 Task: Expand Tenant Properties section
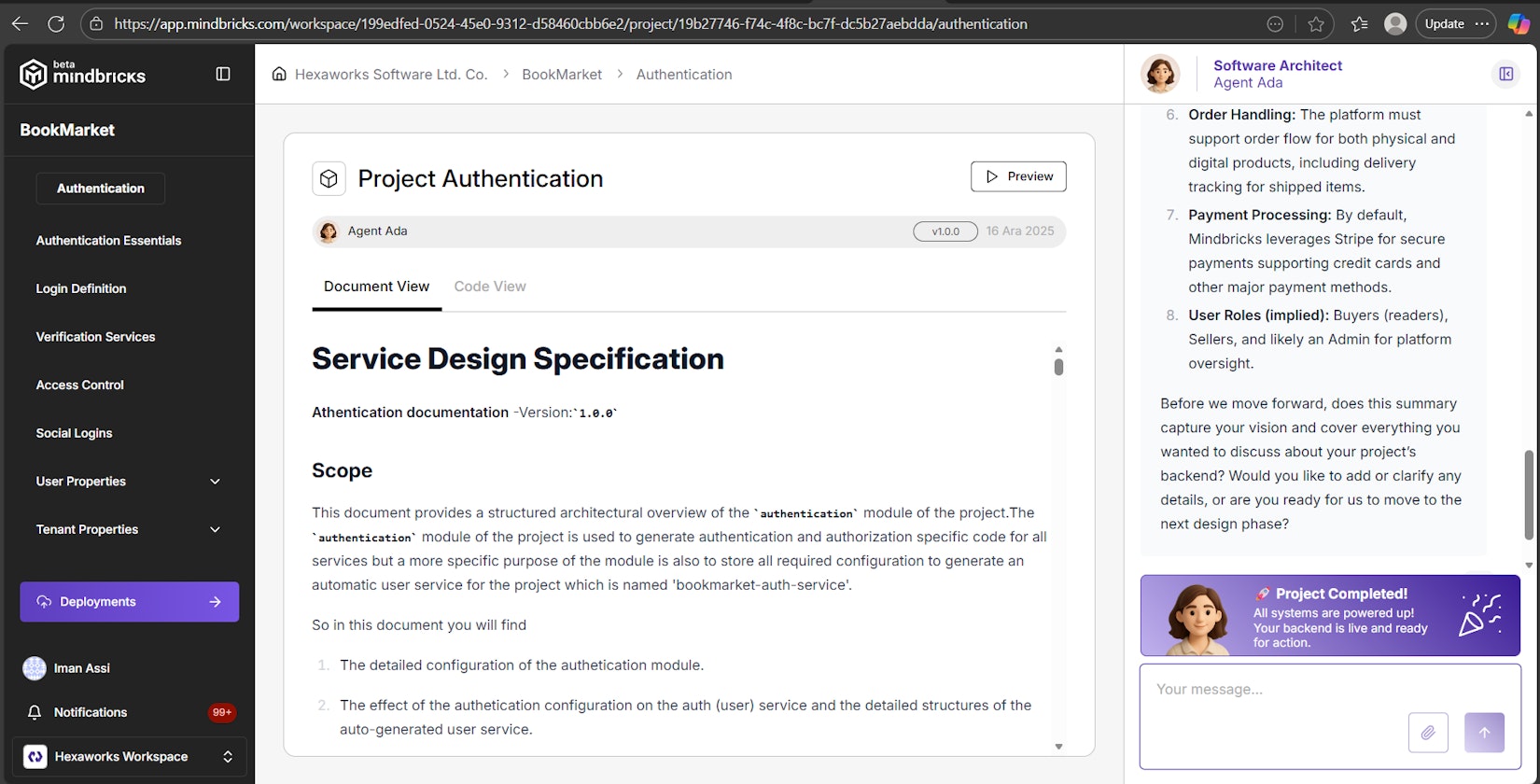click(x=215, y=529)
